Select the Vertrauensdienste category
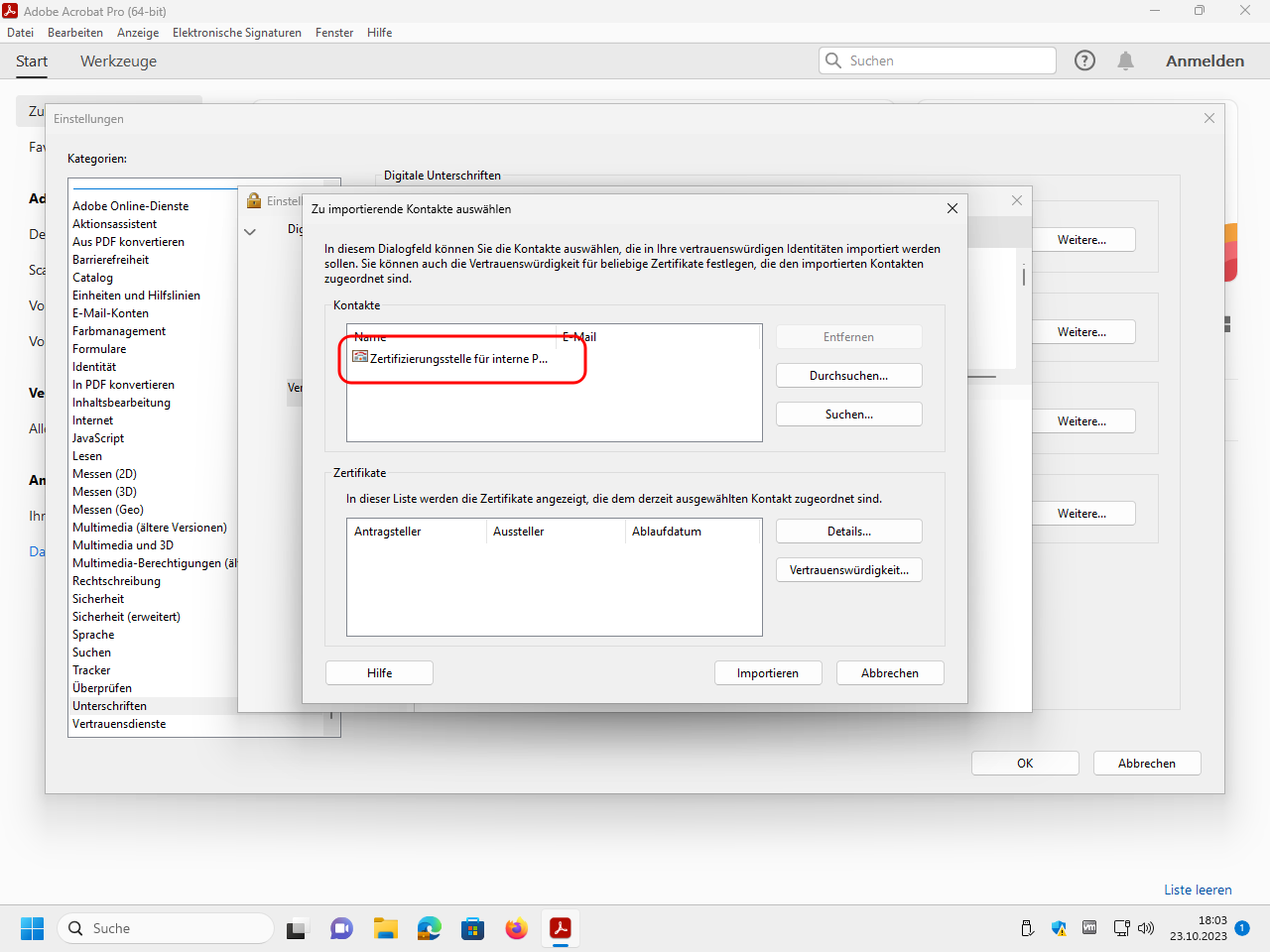The width and height of the screenshot is (1270, 952). pos(119,724)
